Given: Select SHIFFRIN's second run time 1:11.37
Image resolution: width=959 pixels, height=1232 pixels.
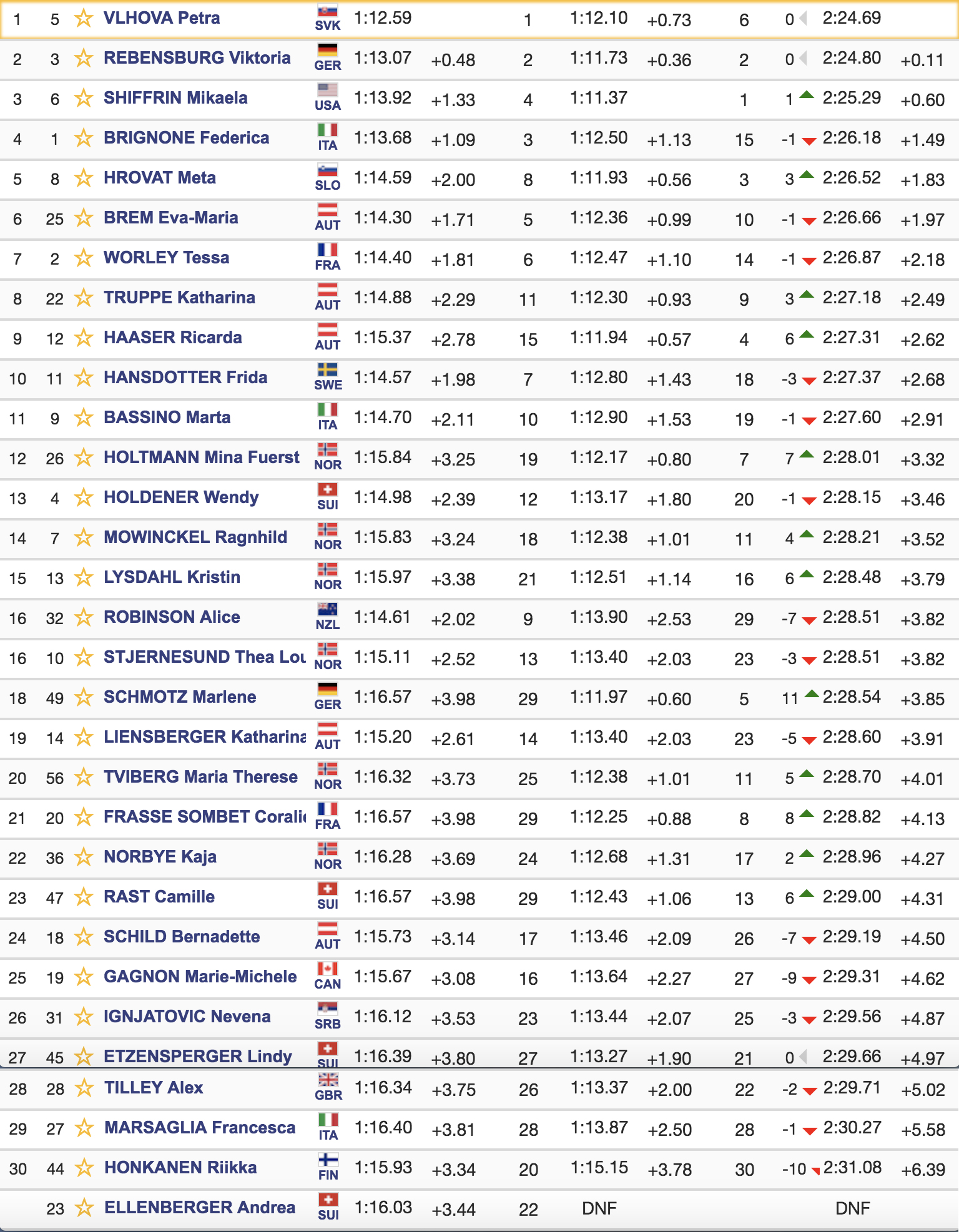Looking at the screenshot, I should (599, 97).
